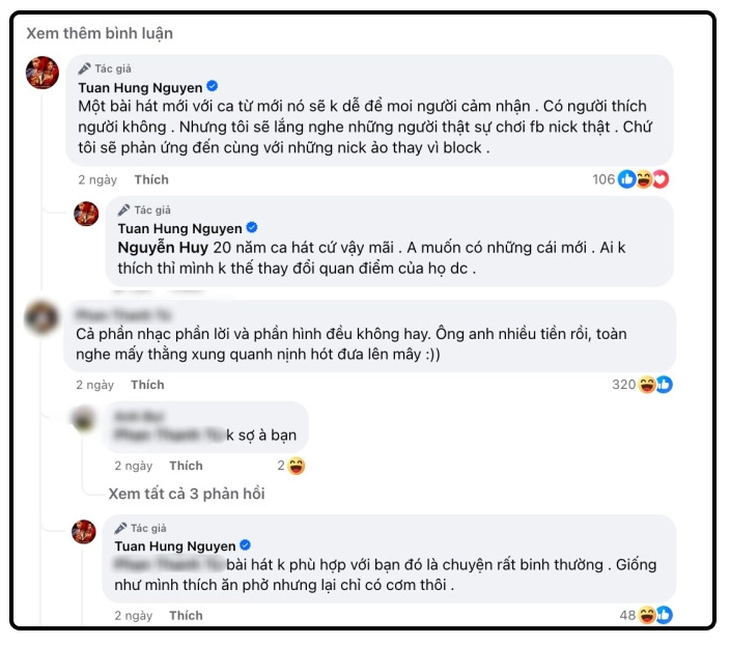Click haha reaction with count 2
Image resolution: width=730 pixels, height=645 pixels.
[x=291, y=466]
